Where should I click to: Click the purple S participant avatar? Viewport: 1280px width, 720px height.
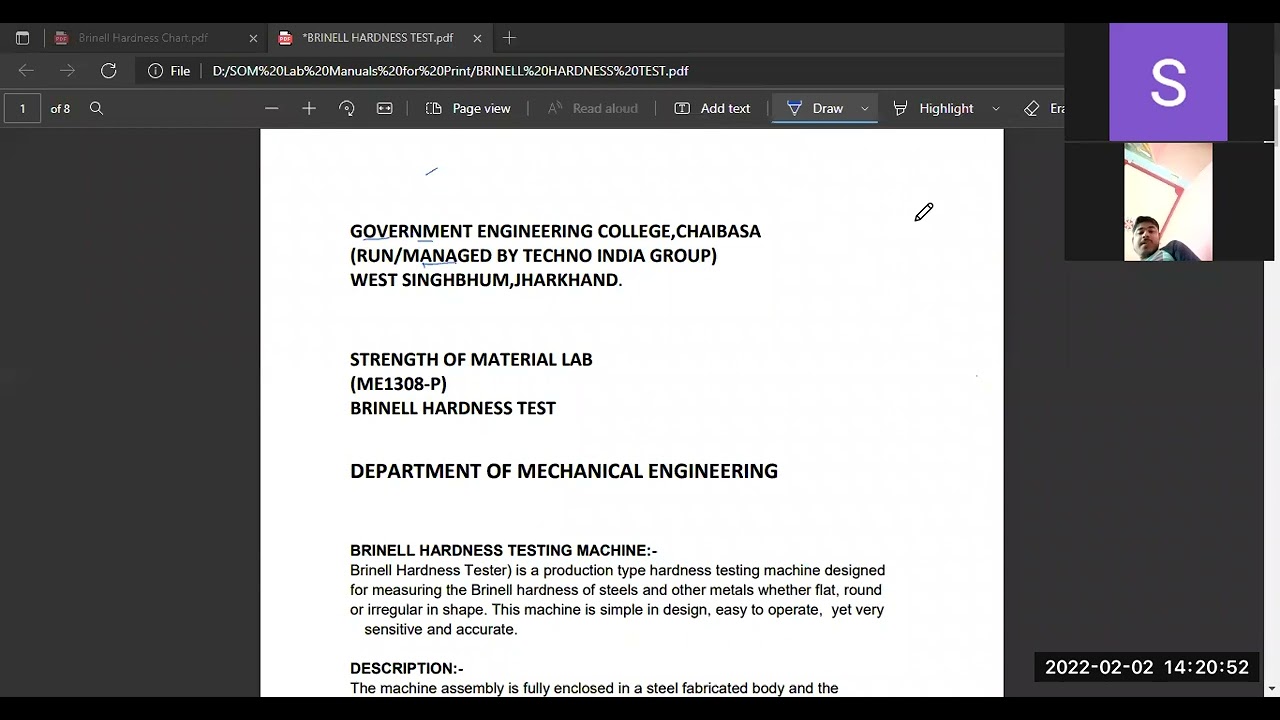tap(1168, 82)
